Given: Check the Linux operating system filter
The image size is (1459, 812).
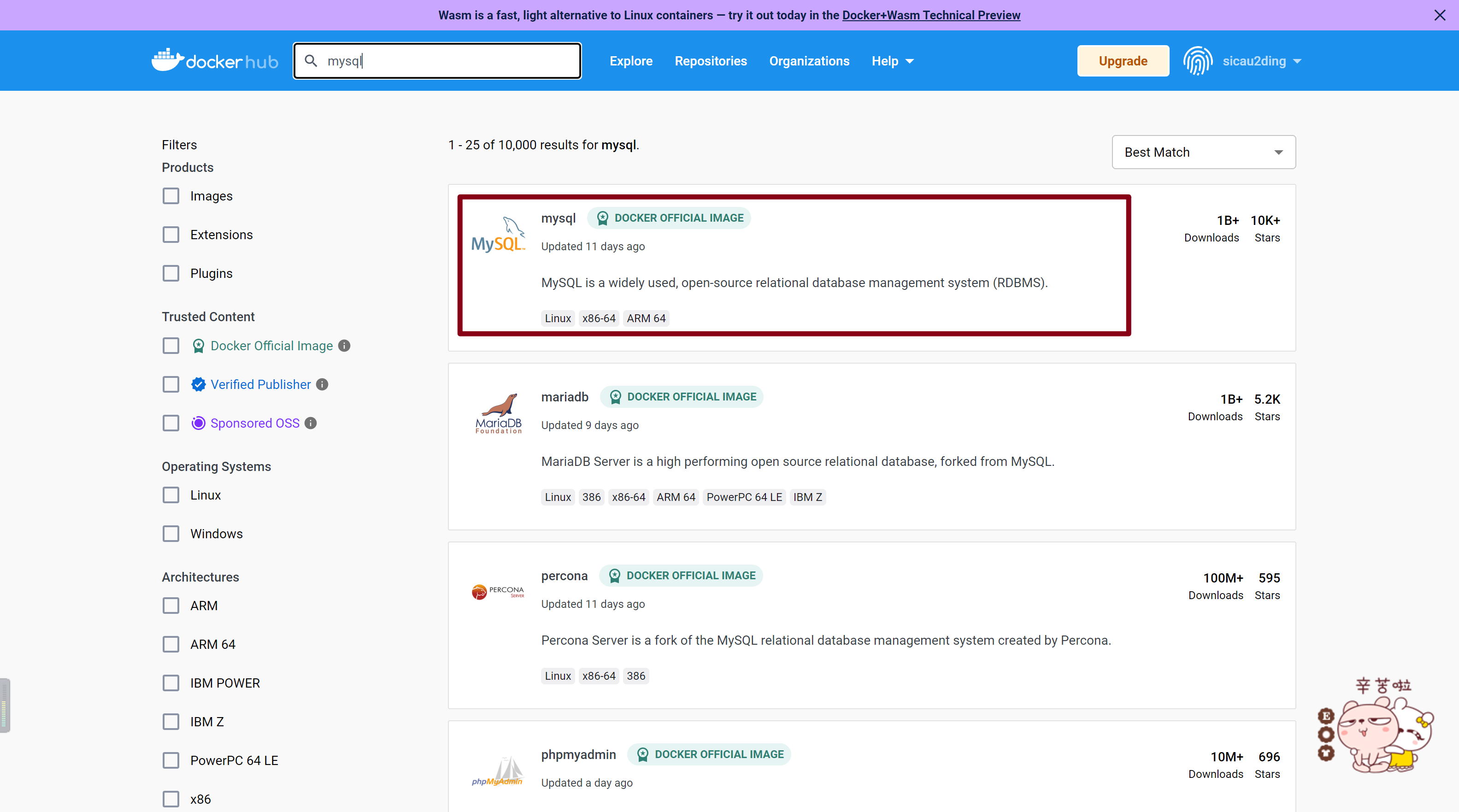Looking at the screenshot, I should point(171,495).
